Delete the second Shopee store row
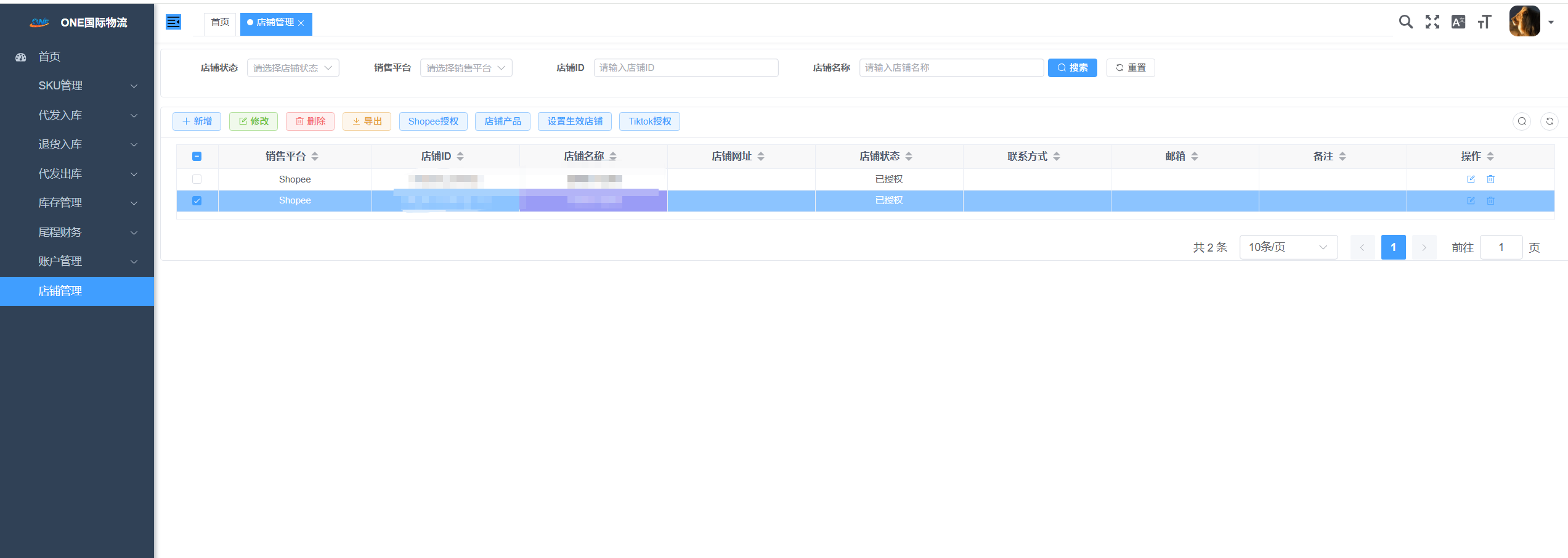 [1490, 200]
